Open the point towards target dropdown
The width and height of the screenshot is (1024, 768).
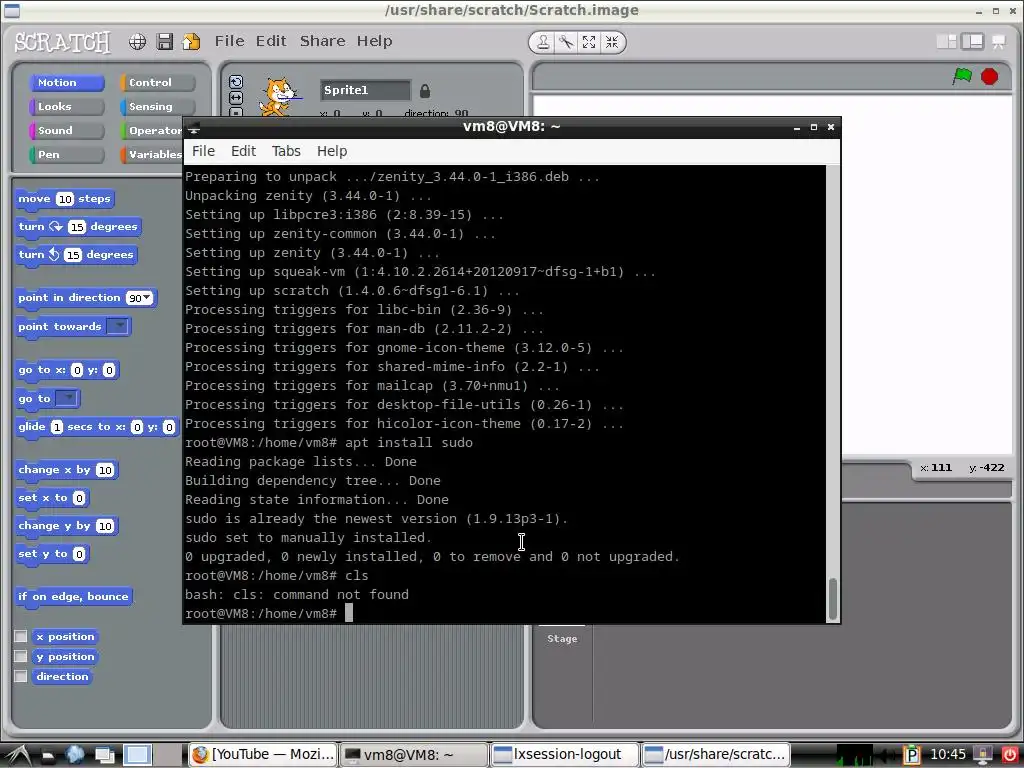point(118,327)
